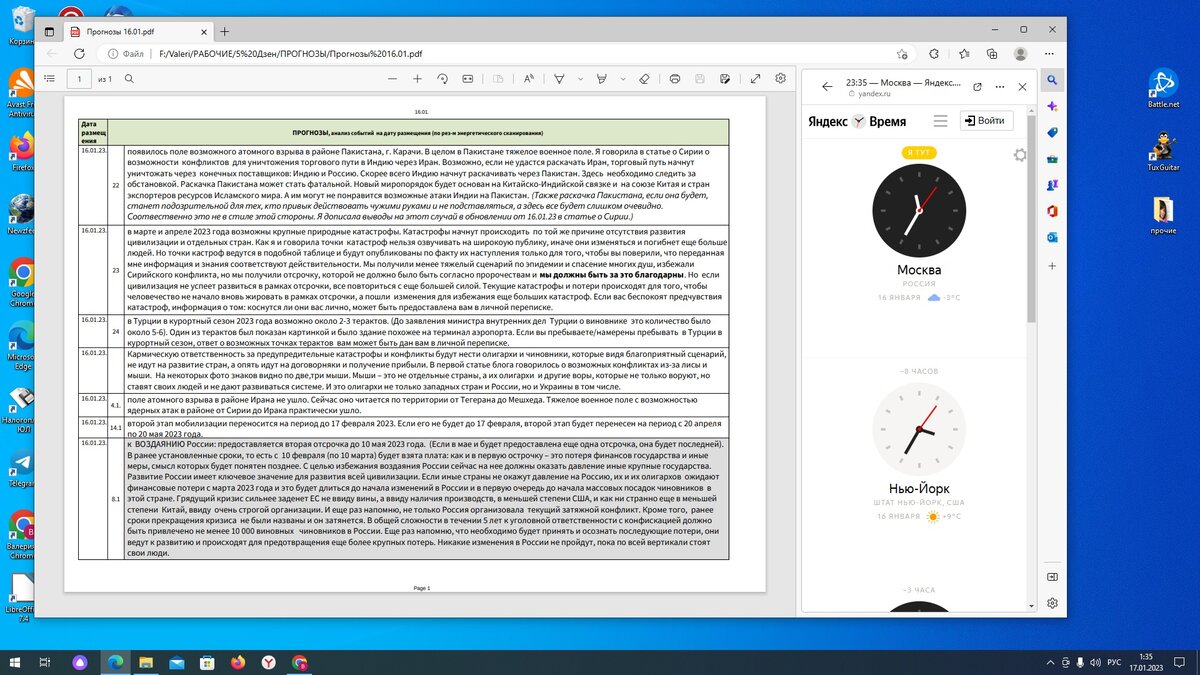Open Tools briefcase icon in Edge sidebar
Image resolution: width=1200 pixels, height=675 pixels.
(x=1052, y=158)
